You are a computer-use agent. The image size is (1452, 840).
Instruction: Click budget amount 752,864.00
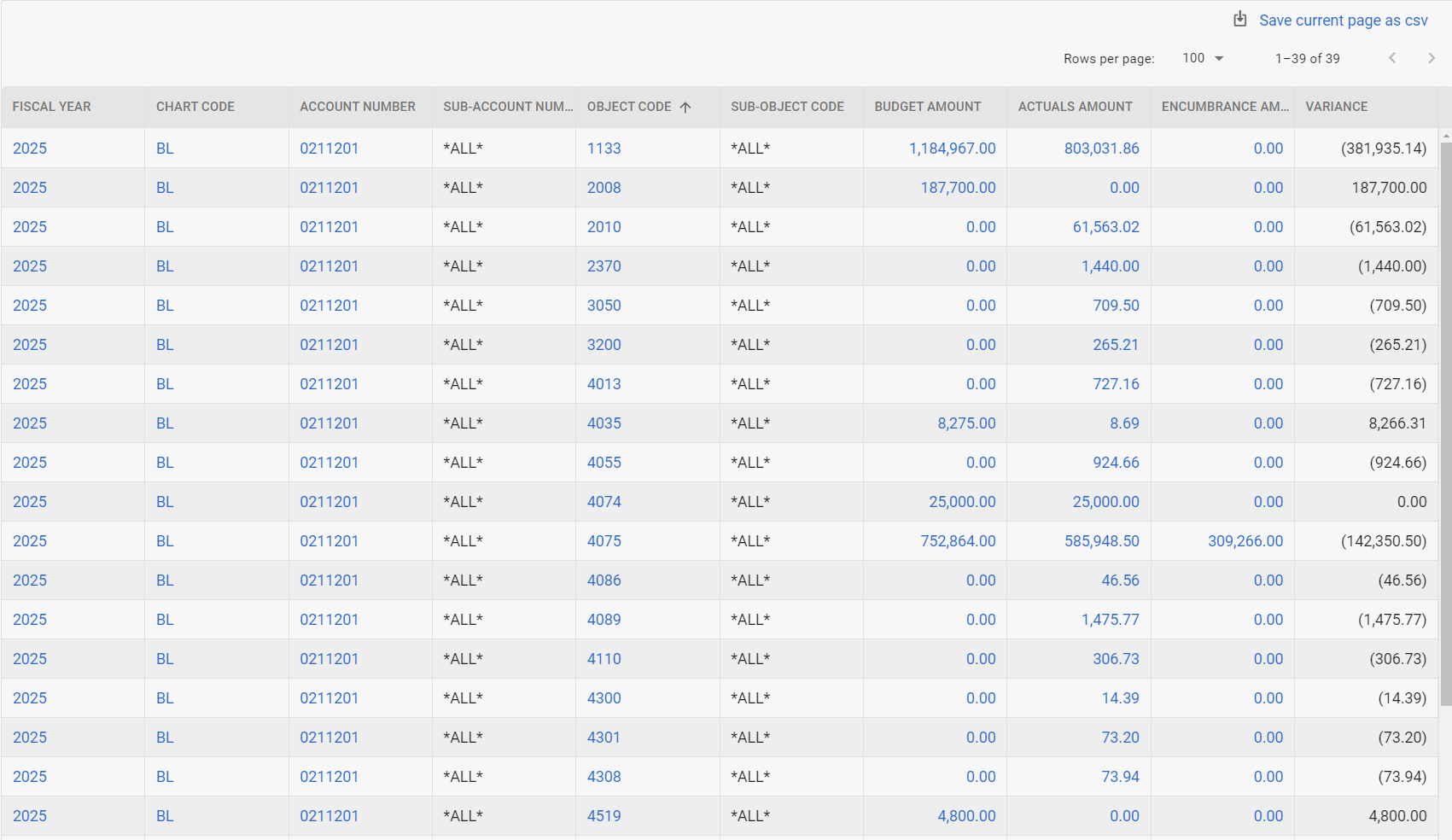click(958, 541)
